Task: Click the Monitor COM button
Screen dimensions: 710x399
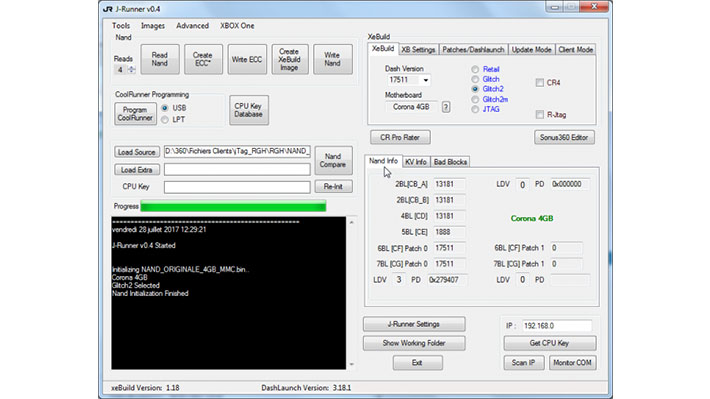Action: tap(572, 363)
